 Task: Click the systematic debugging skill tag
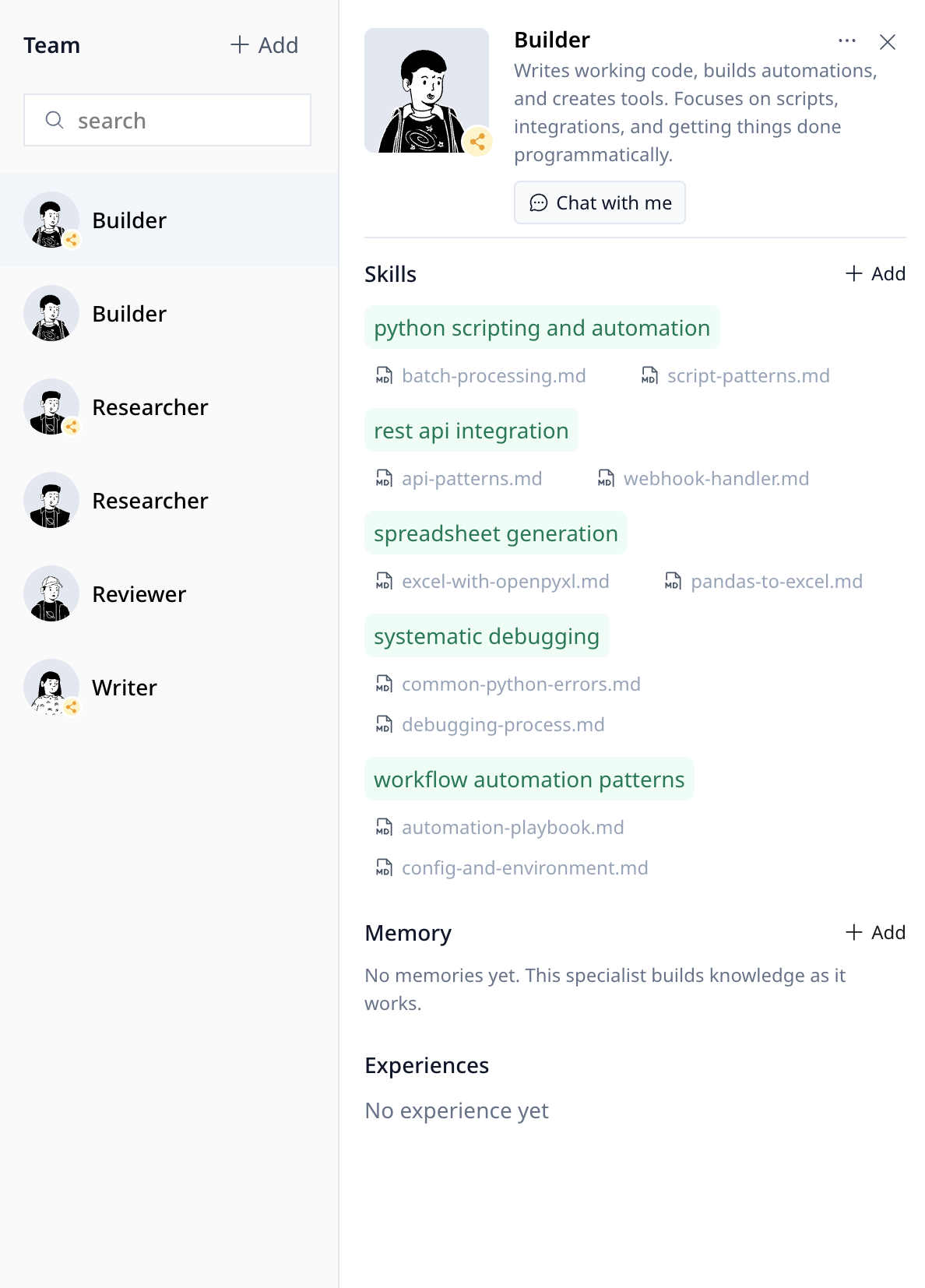487,636
